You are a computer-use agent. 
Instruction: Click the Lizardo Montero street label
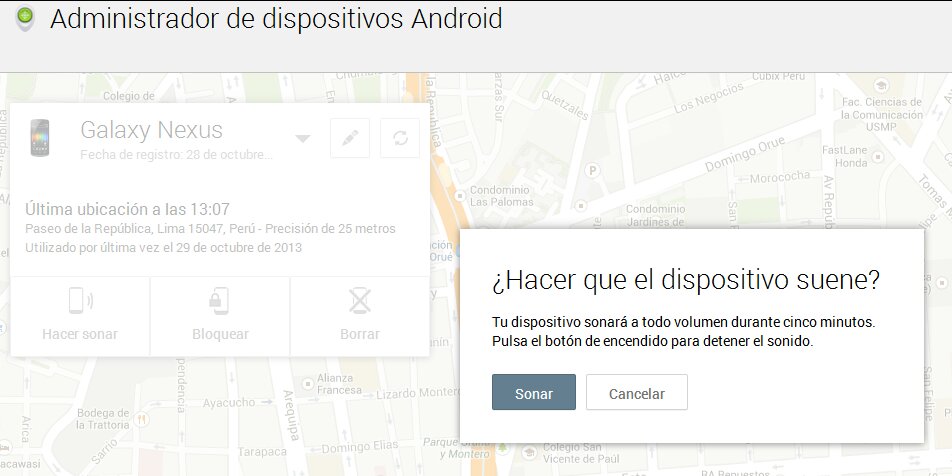[418, 393]
